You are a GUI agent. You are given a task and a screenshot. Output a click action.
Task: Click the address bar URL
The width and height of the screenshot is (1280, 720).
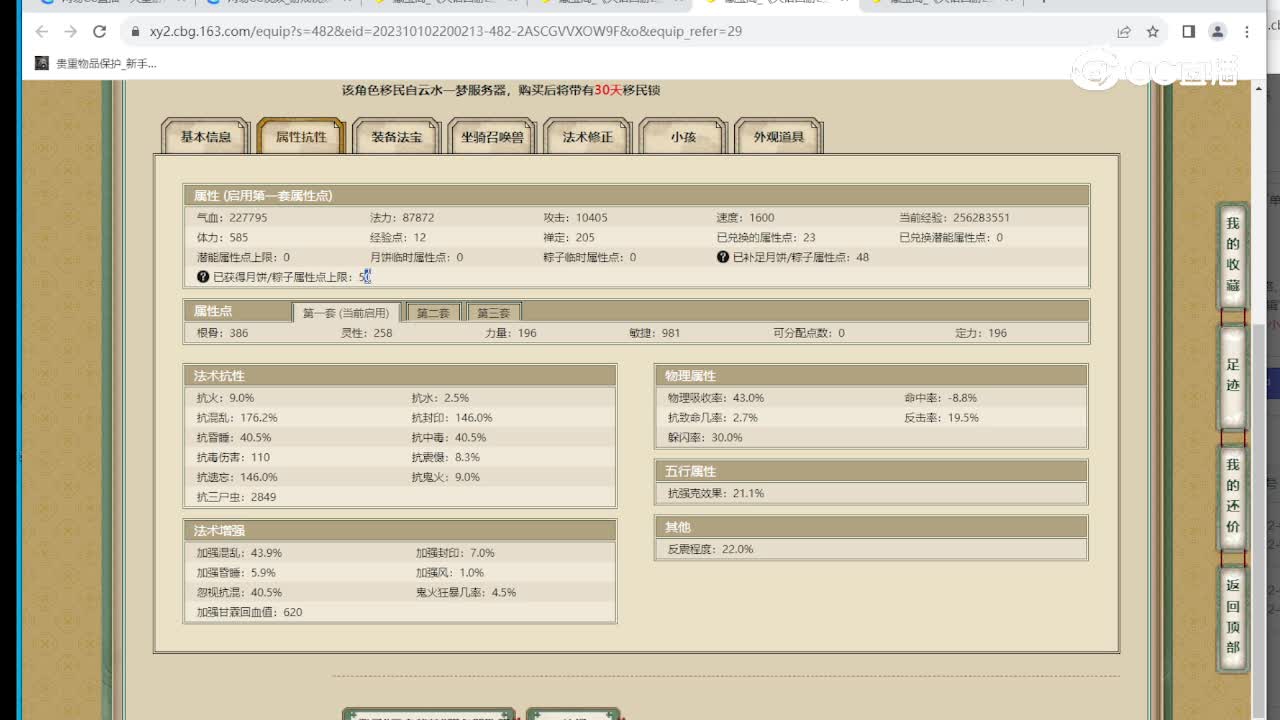[x=446, y=31]
